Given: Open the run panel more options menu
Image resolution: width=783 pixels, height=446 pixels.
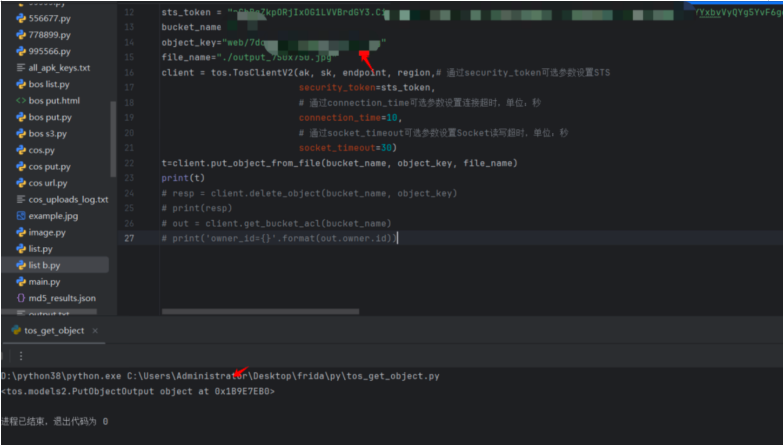Looking at the screenshot, I should point(21,356).
